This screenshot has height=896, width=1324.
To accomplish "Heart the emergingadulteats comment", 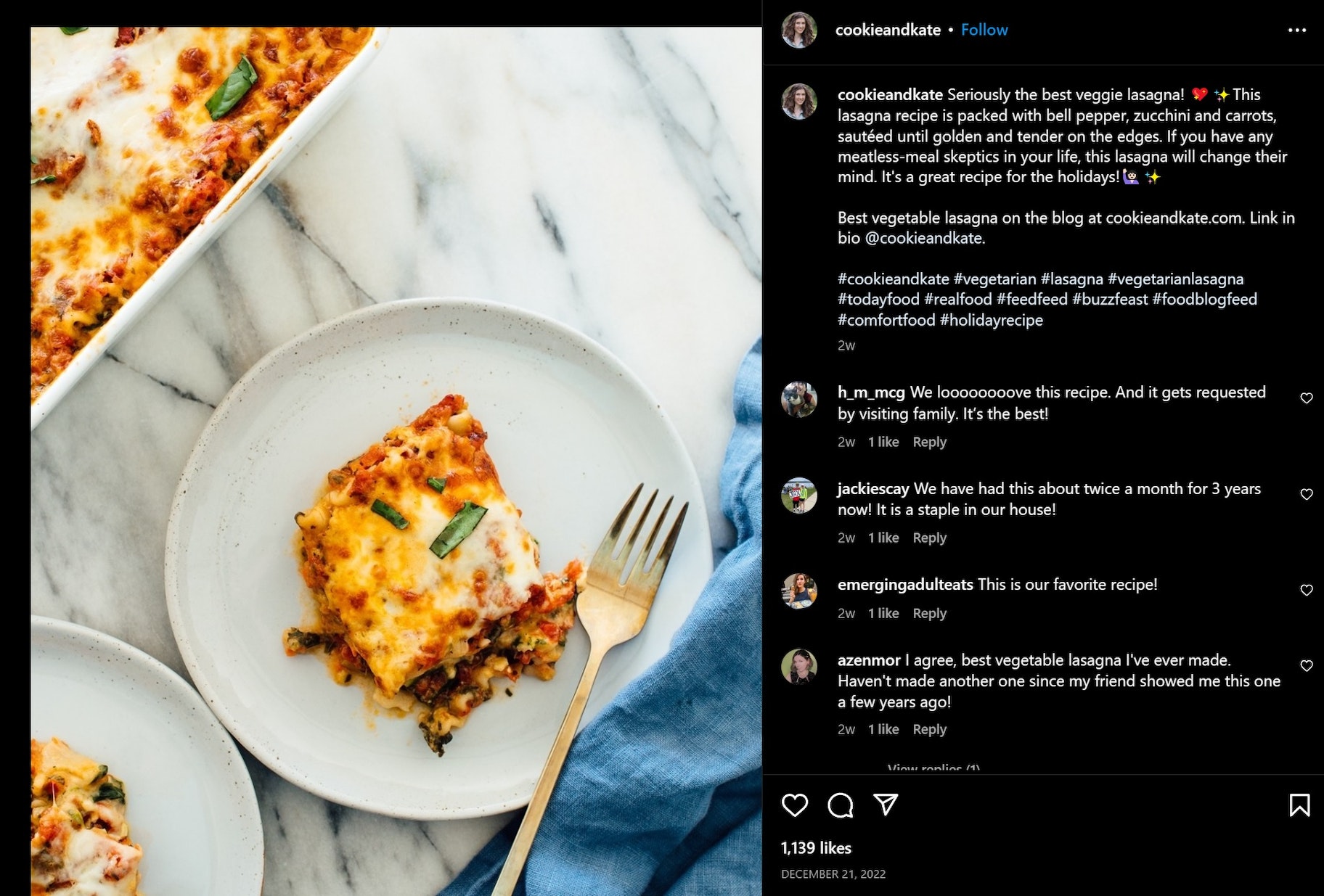I will point(1306,591).
